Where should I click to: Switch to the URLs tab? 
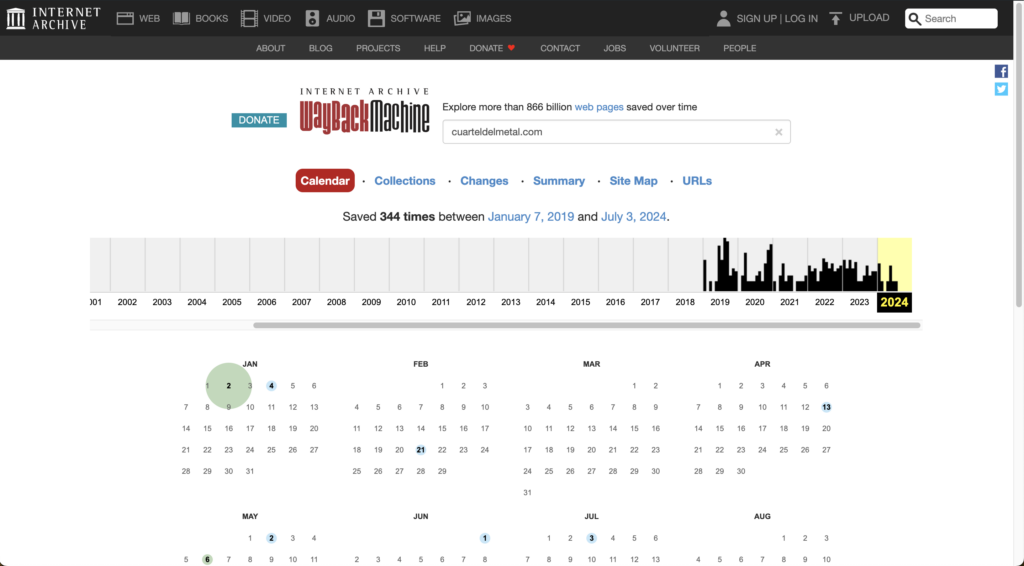[x=697, y=181]
